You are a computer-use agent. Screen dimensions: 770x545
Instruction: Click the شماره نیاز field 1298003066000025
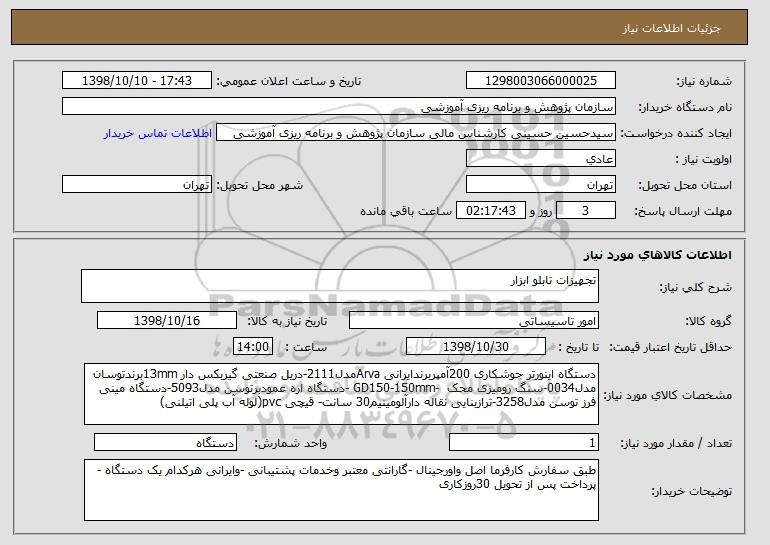point(541,81)
